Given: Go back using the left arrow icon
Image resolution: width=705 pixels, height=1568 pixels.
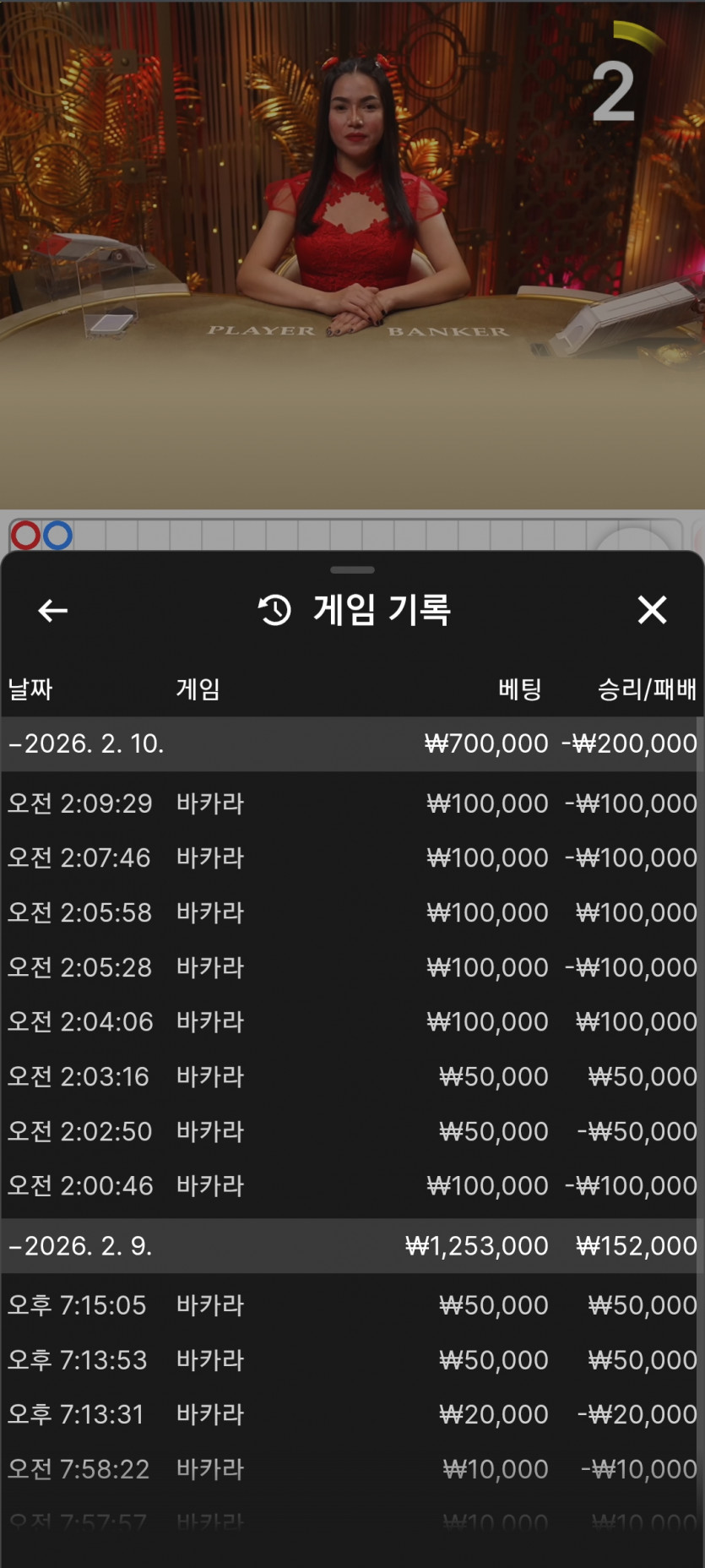Looking at the screenshot, I should (x=52, y=610).
